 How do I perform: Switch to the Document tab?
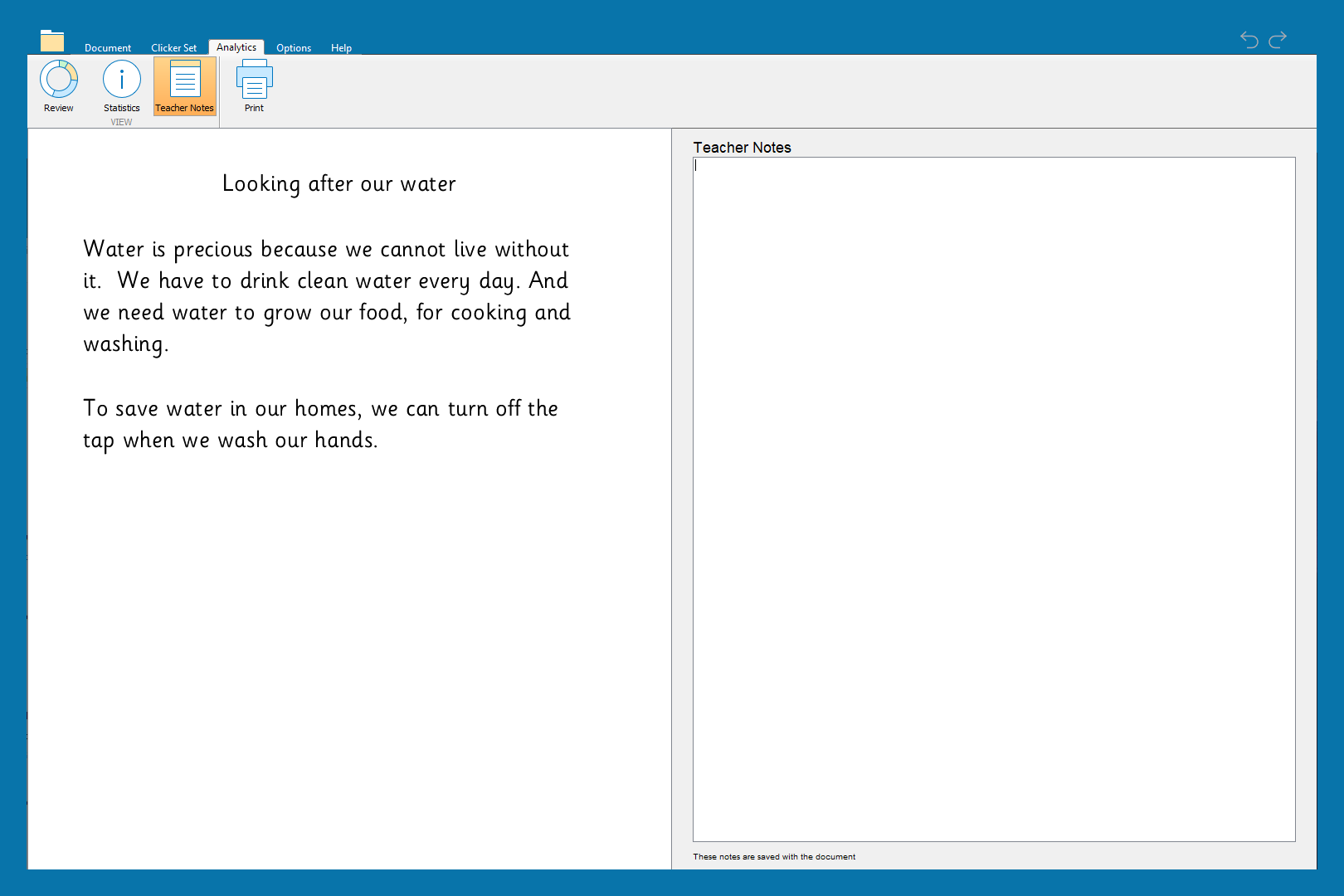pyautogui.click(x=108, y=48)
